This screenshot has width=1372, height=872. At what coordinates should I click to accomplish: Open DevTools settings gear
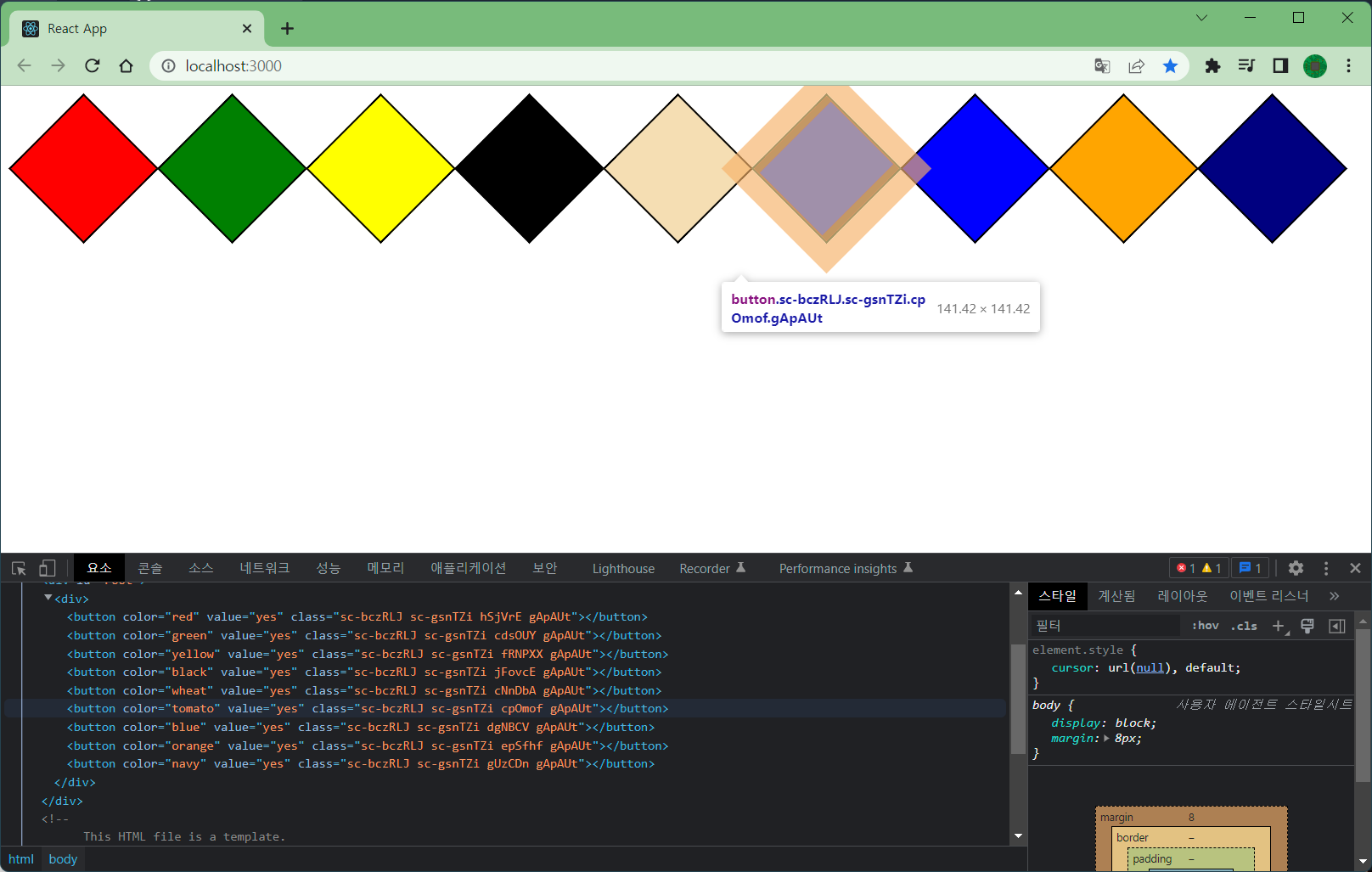(x=1296, y=568)
